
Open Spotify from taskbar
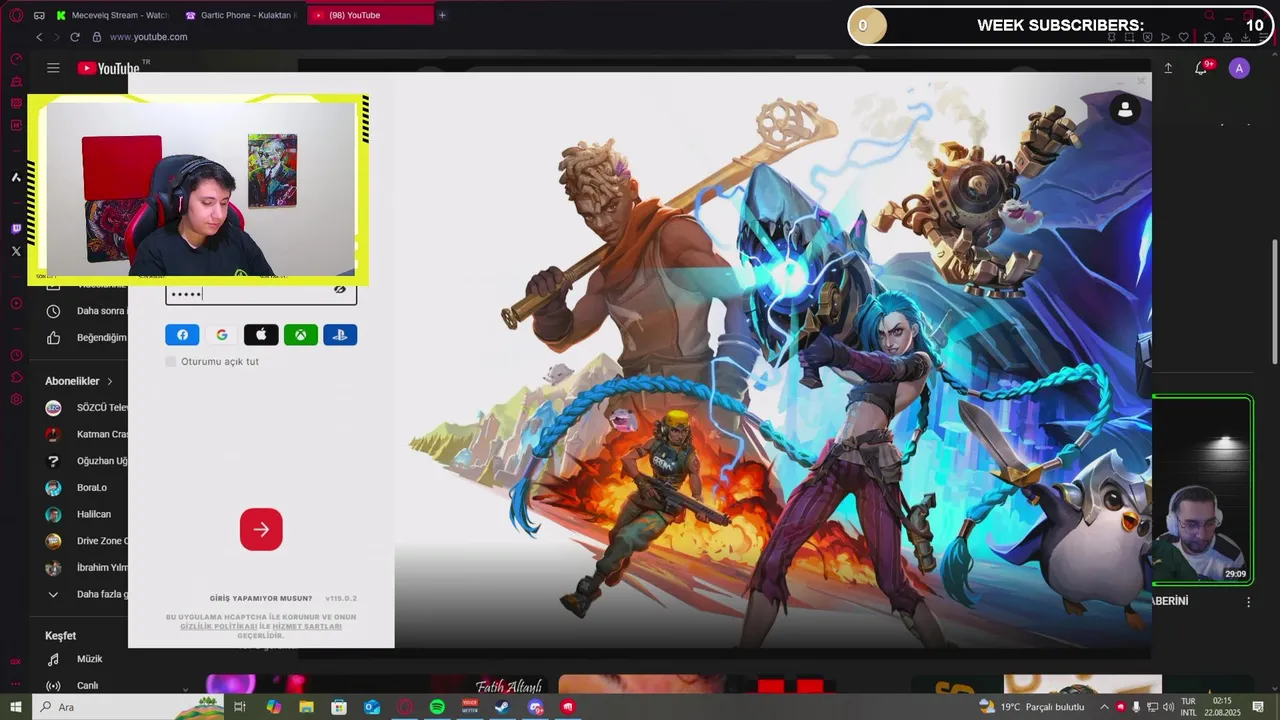(x=437, y=707)
